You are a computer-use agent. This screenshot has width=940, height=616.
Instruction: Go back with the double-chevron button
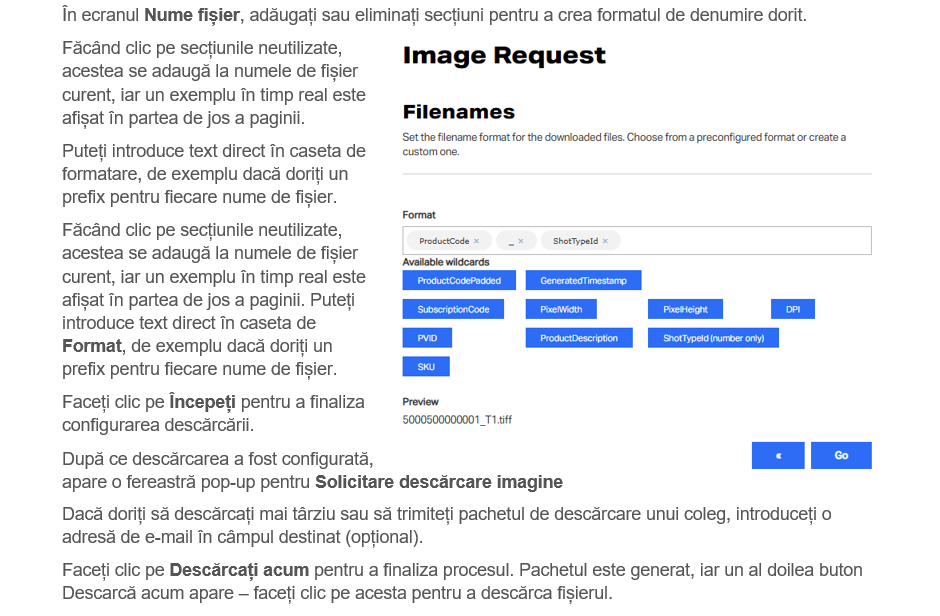click(x=777, y=455)
